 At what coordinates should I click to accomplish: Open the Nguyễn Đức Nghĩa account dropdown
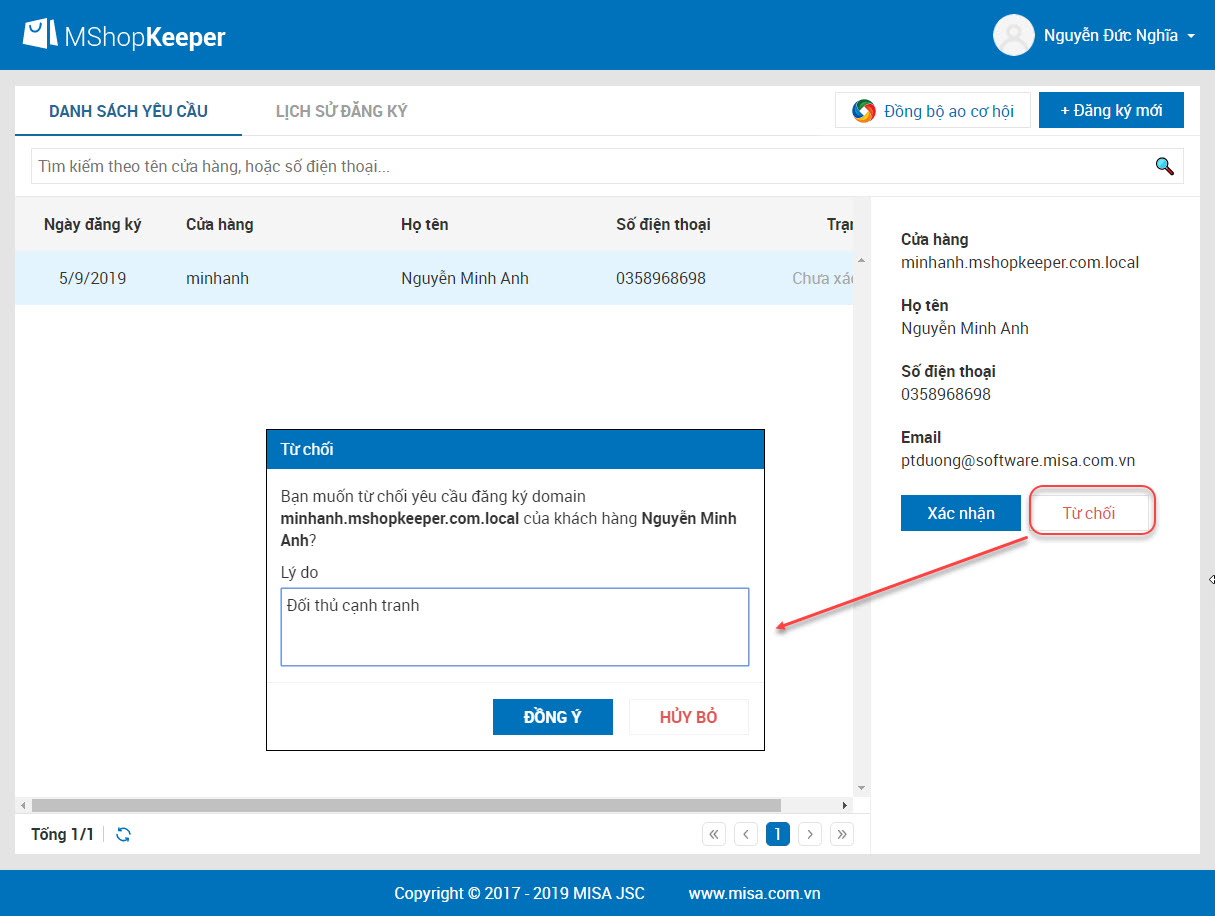pos(1119,36)
